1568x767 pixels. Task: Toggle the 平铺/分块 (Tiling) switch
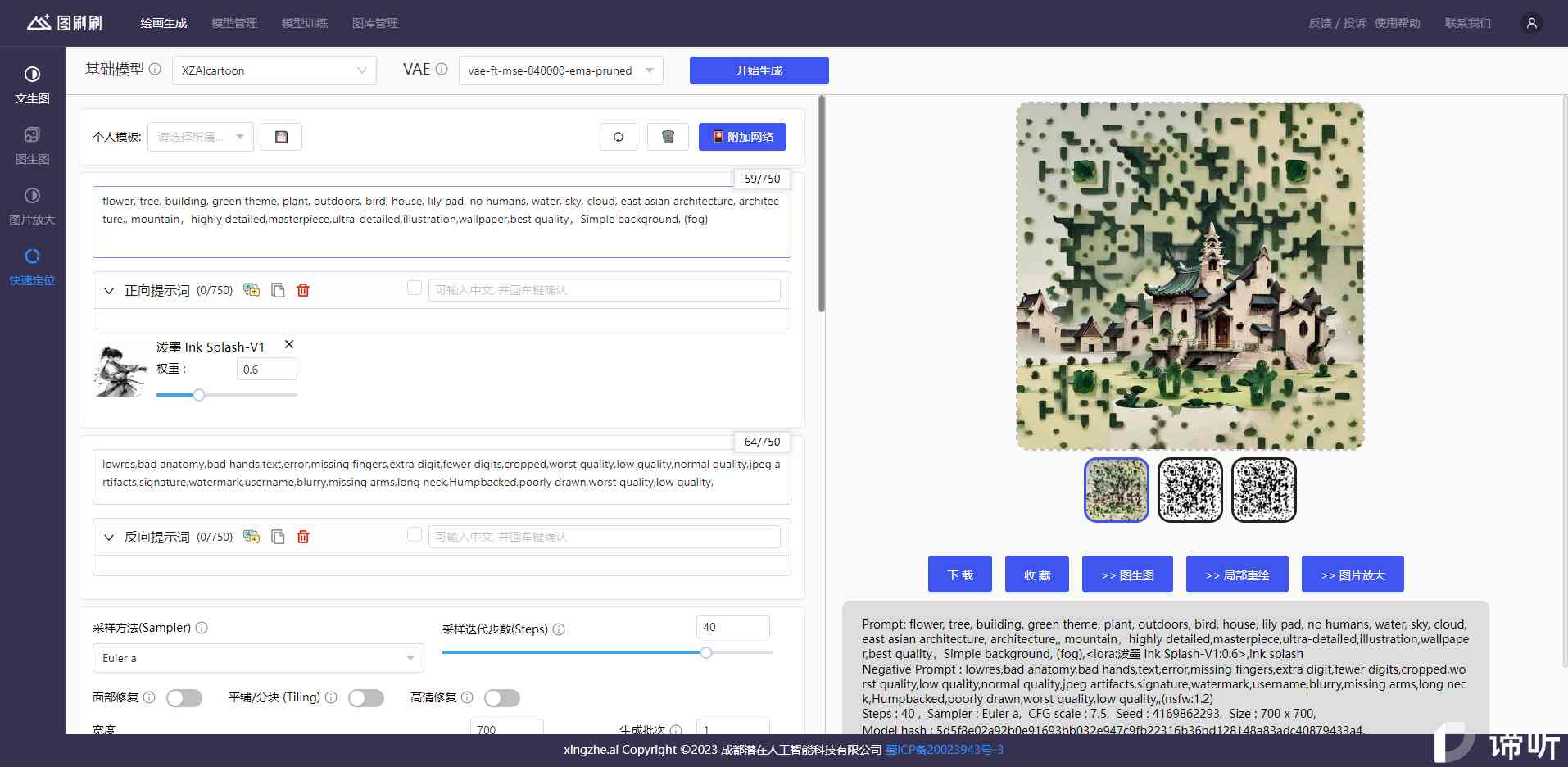click(x=366, y=698)
